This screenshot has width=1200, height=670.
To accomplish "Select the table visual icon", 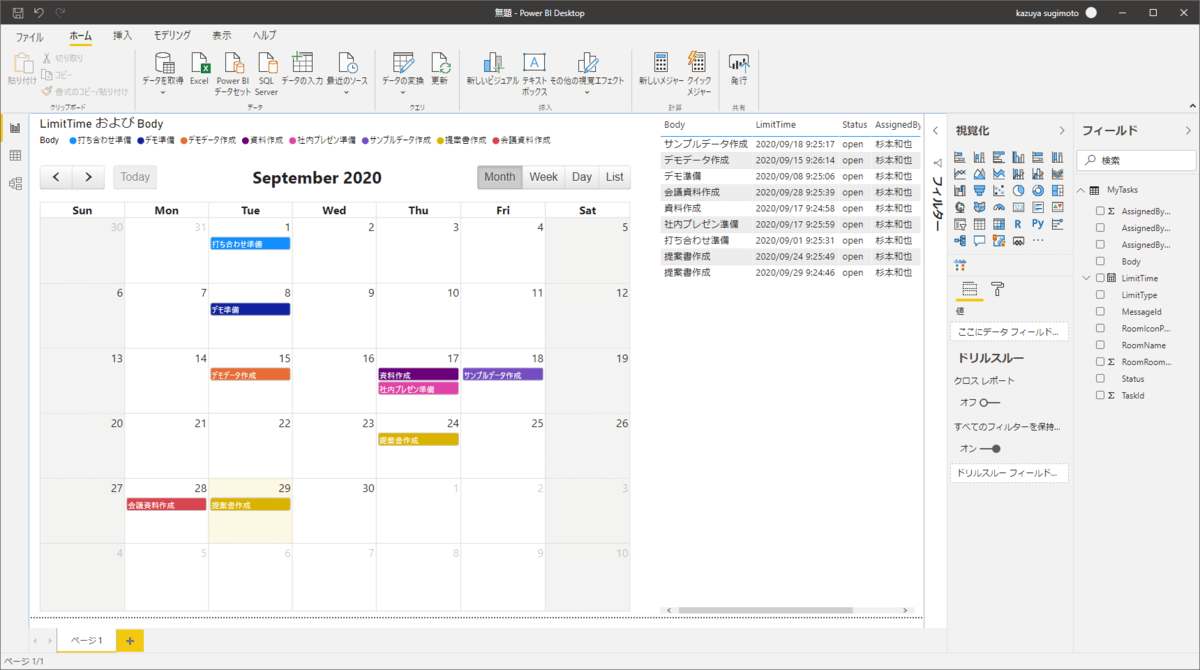I will 979,224.
